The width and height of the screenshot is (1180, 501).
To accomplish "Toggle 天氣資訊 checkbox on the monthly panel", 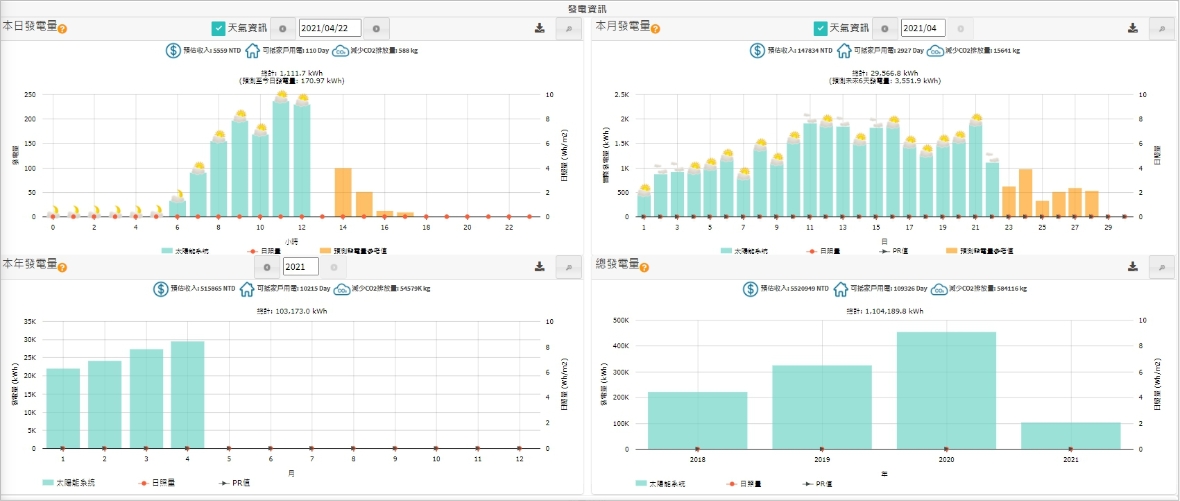I will coord(820,29).
